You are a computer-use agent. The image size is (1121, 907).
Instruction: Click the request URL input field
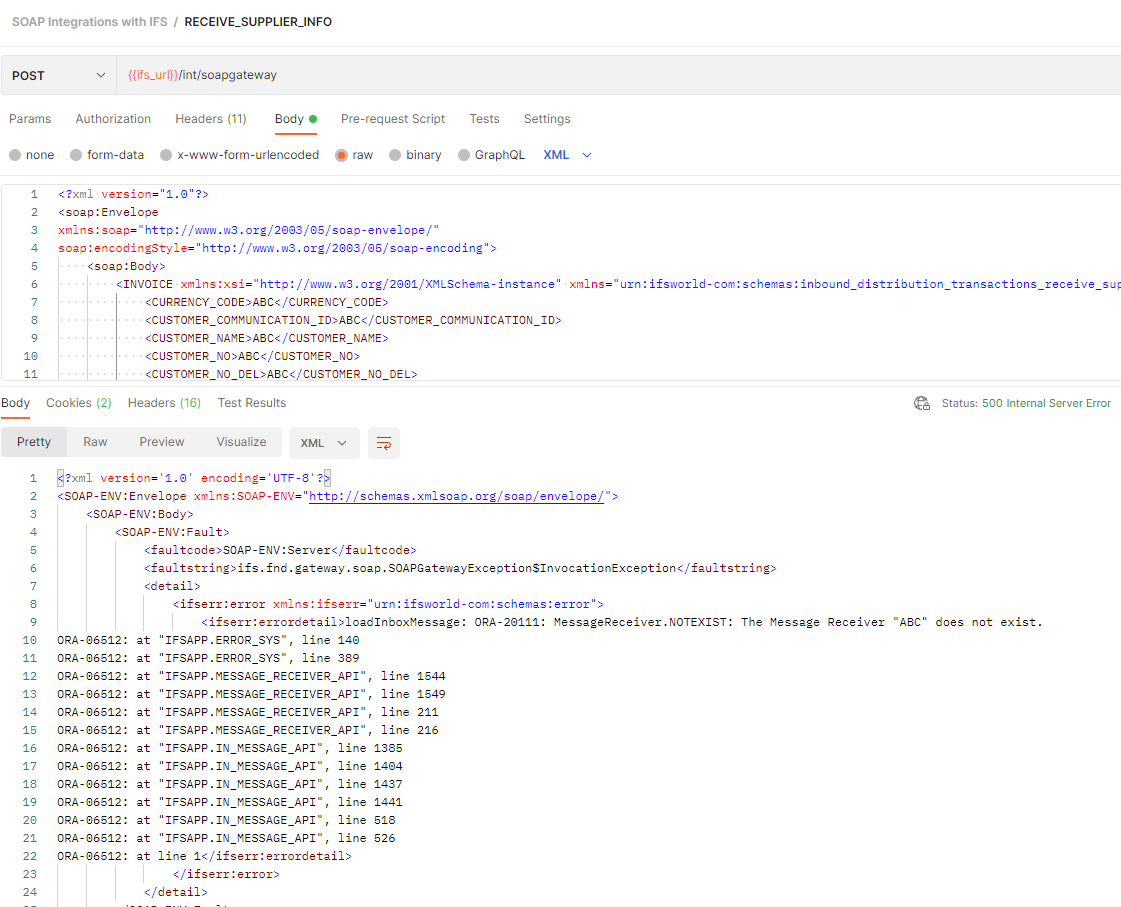tap(618, 75)
